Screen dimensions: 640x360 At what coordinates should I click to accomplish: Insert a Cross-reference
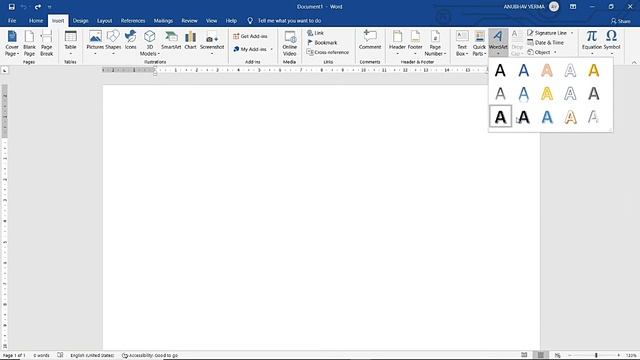pyautogui.click(x=328, y=52)
